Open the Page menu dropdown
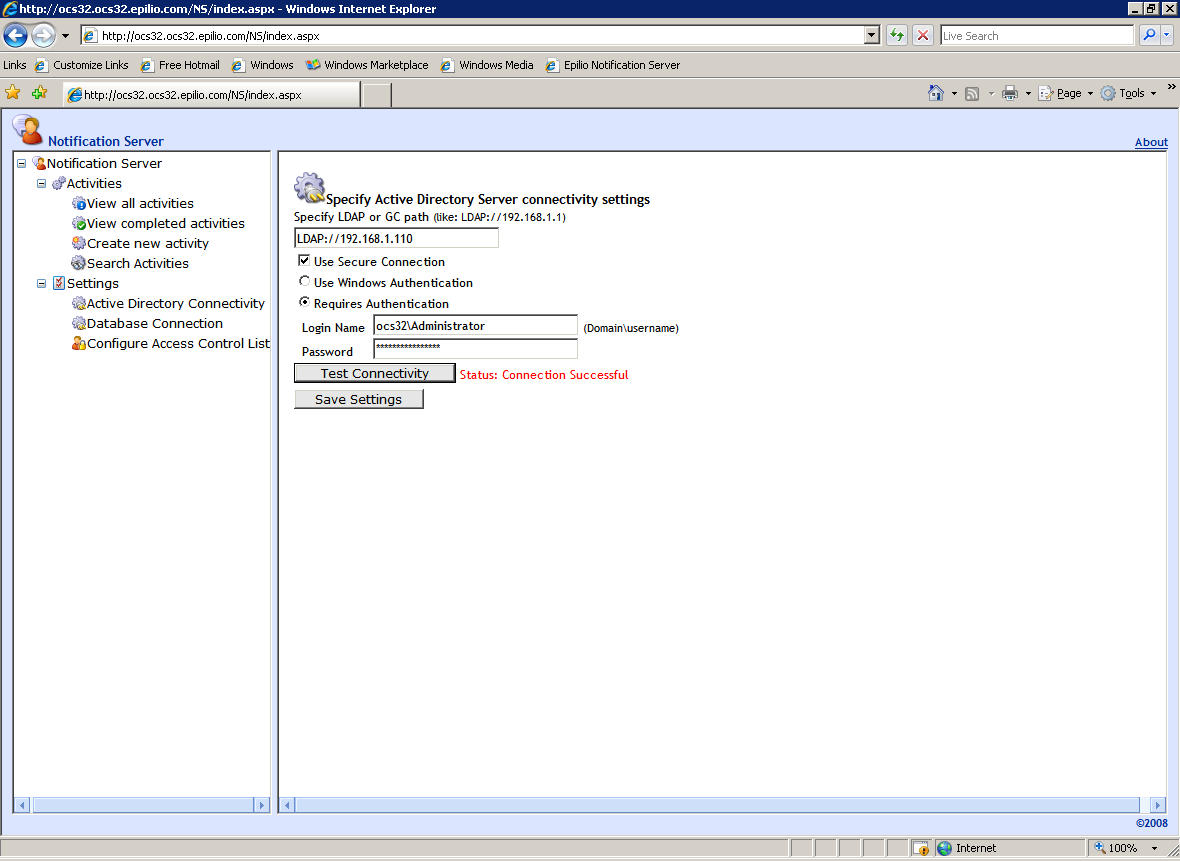Image resolution: width=1180 pixels, height=861 pixels. (x=1090, y=93)
